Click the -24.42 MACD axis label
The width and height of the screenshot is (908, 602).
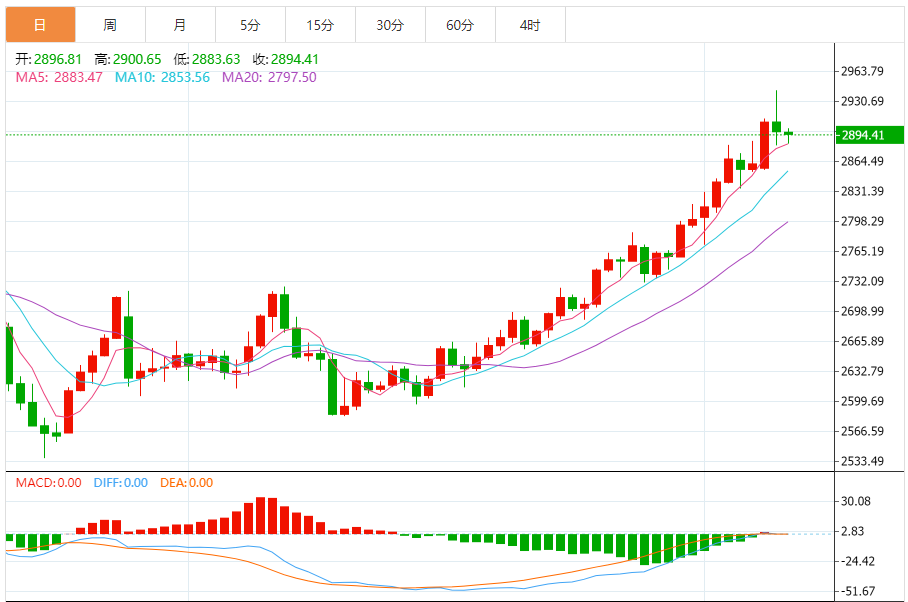[858, 561]
